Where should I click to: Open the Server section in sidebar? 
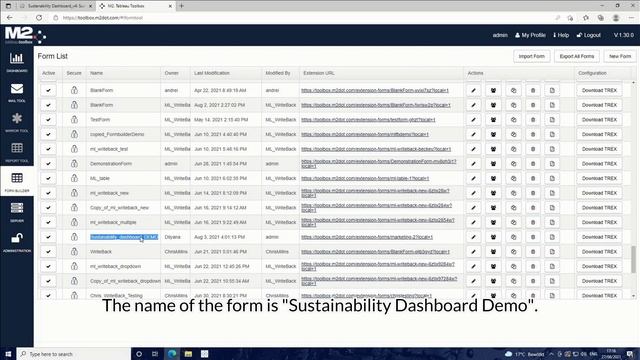pos(17,212)
